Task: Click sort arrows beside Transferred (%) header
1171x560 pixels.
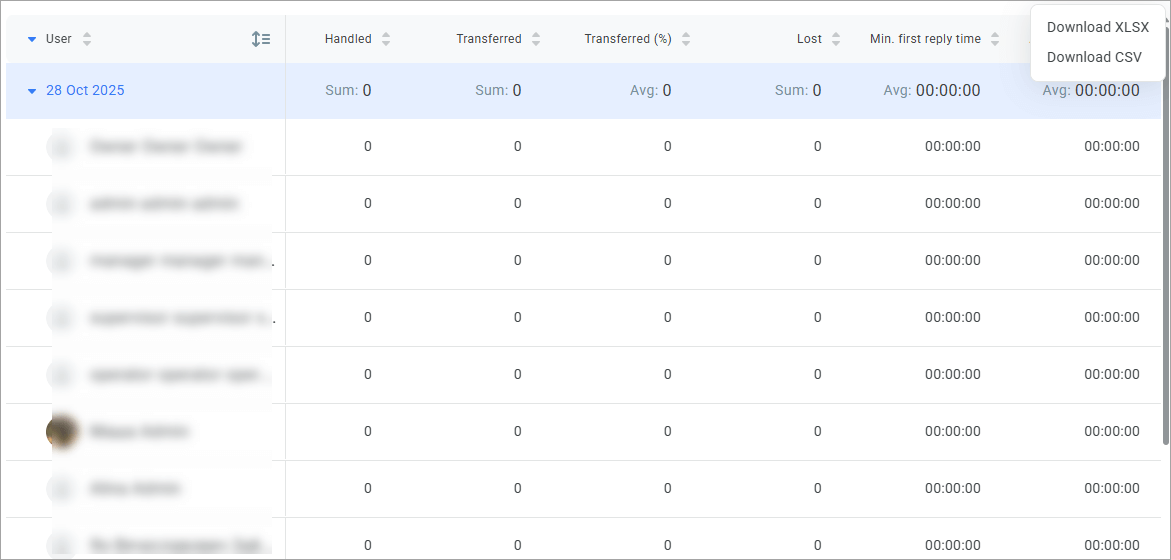Action: coord(686,39)
